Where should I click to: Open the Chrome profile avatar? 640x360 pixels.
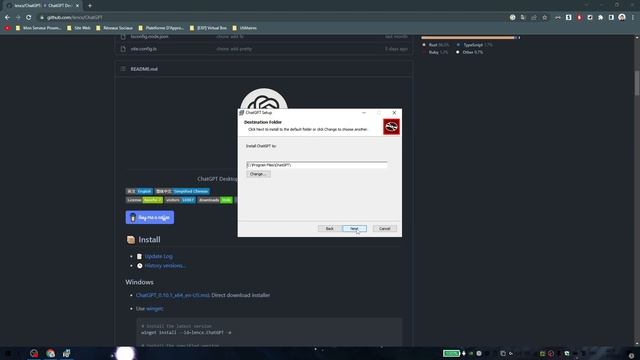(x=622, y=18)
